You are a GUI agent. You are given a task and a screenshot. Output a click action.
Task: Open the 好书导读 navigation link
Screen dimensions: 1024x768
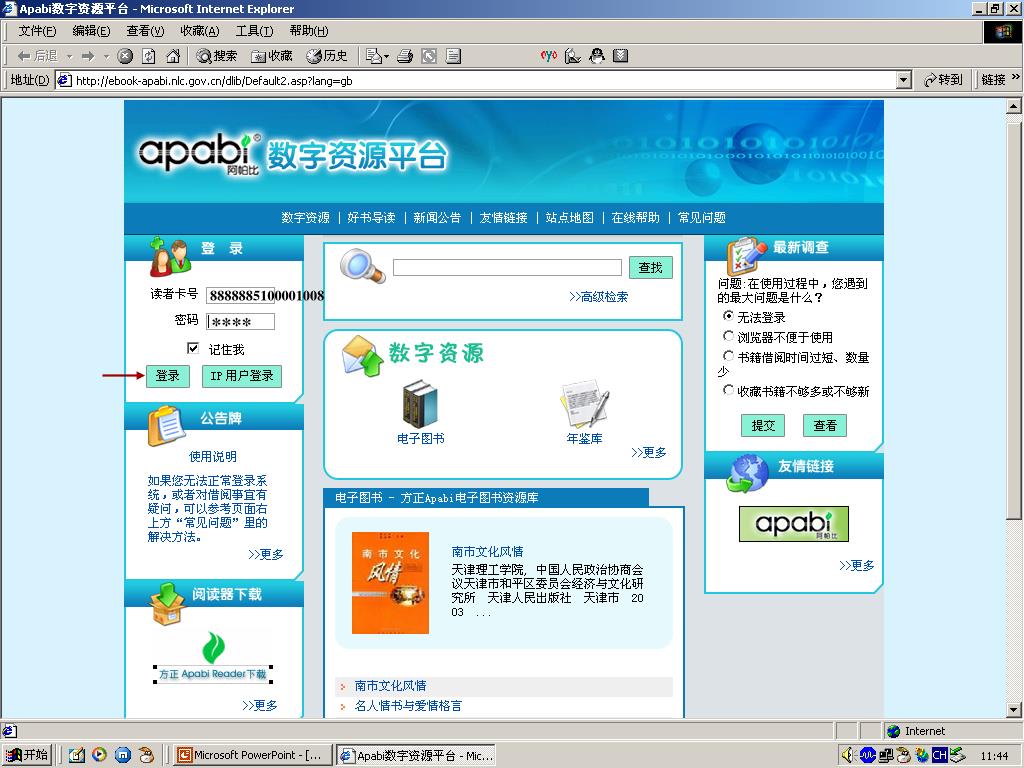(372, 217)
